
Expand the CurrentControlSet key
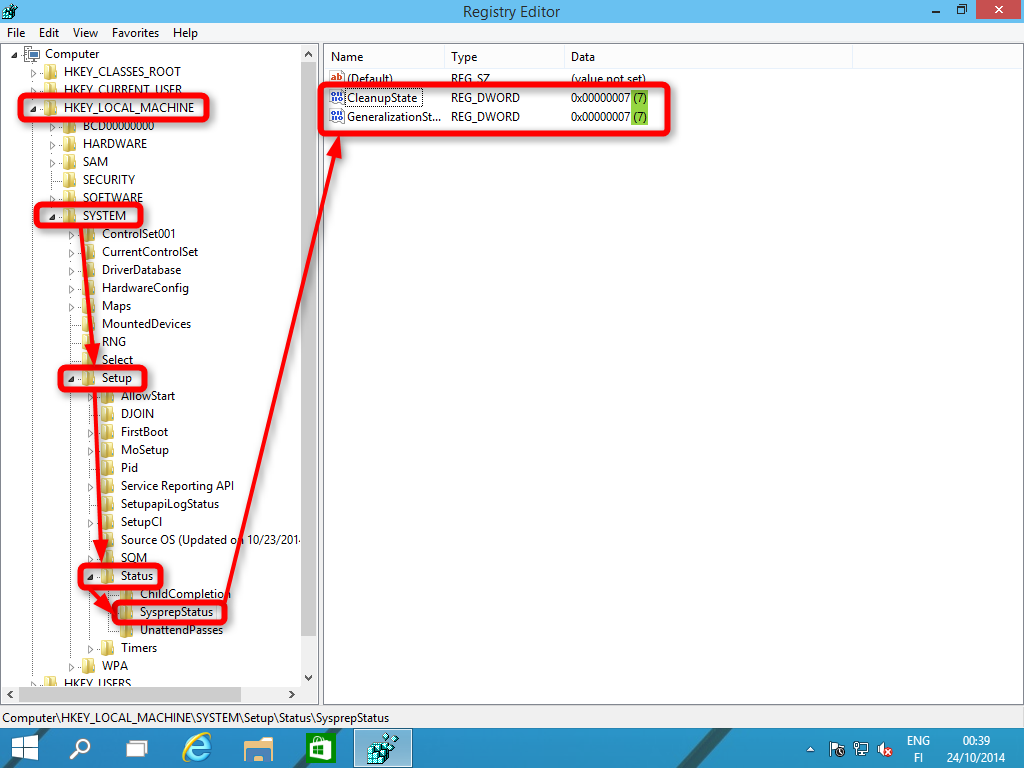click(x=71, y=253)
